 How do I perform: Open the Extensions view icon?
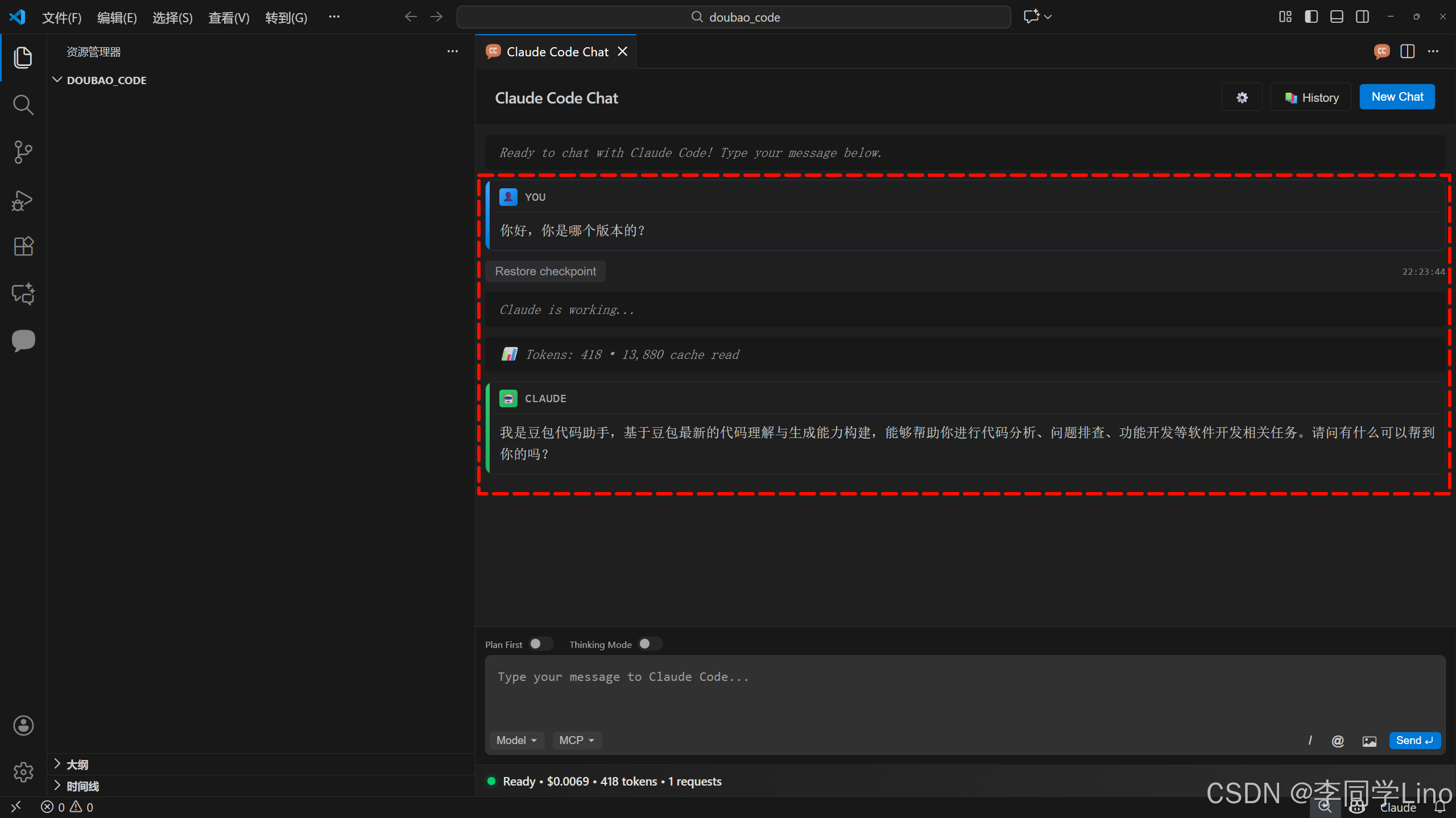click(x=23, y=246)
